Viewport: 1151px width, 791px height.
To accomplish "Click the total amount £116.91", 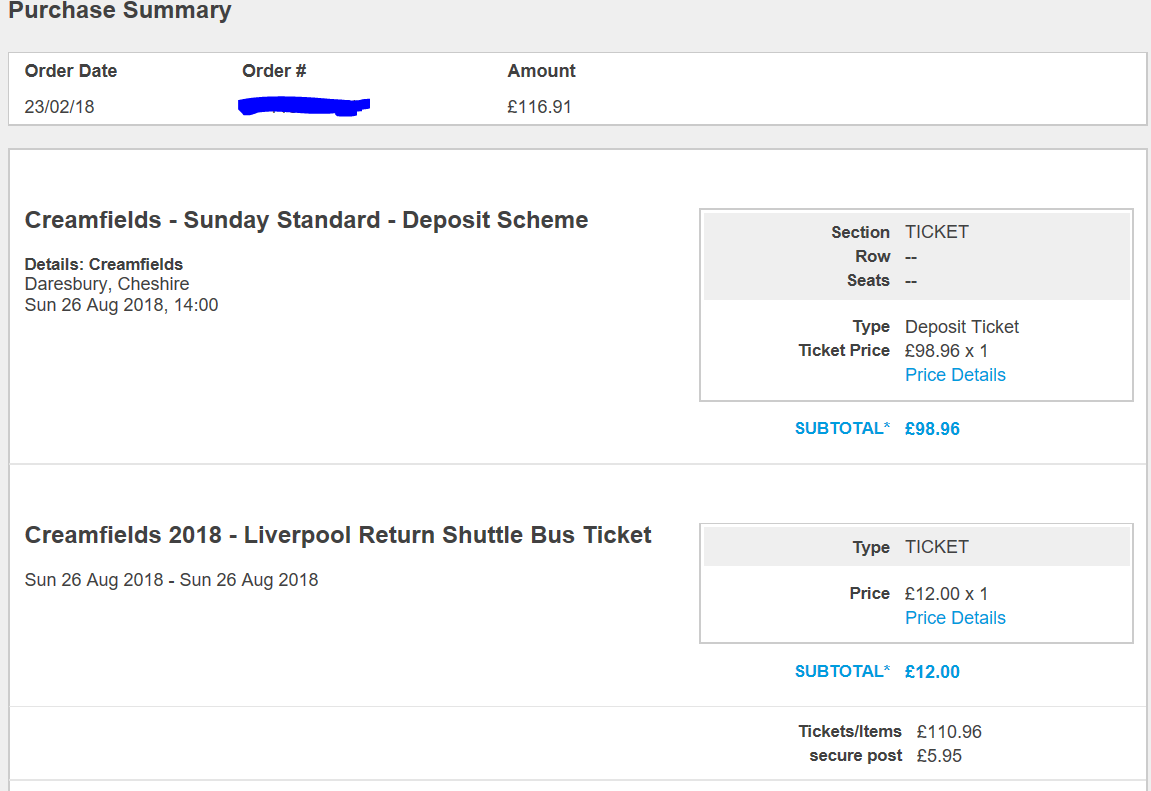I will pos(540,107).
